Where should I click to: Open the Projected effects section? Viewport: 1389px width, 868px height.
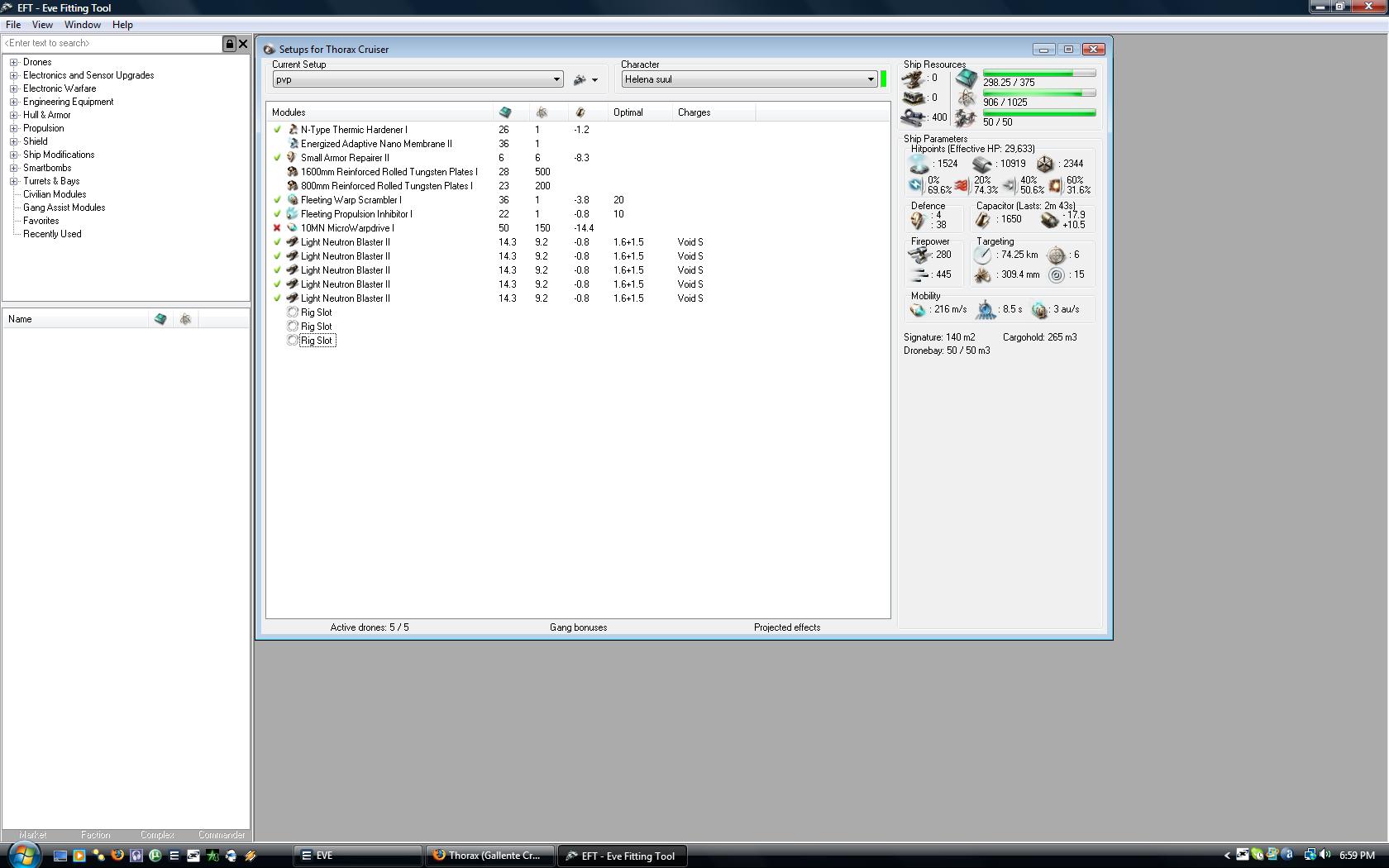[x=787, y=627]
